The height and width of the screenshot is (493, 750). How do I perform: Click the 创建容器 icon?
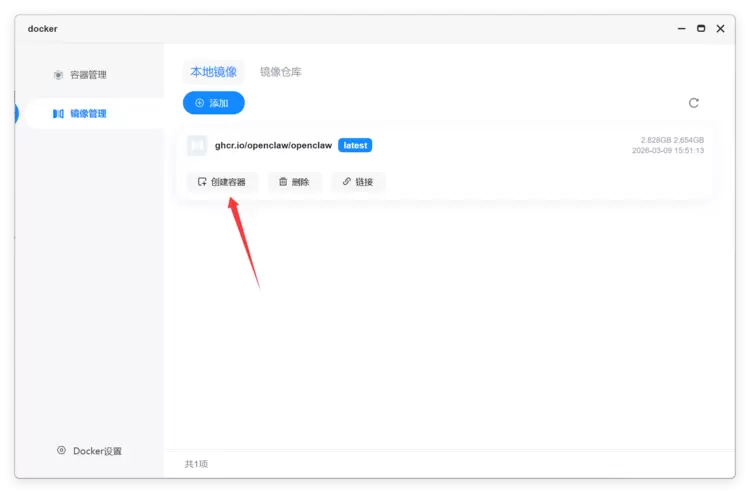pos(202,182)
